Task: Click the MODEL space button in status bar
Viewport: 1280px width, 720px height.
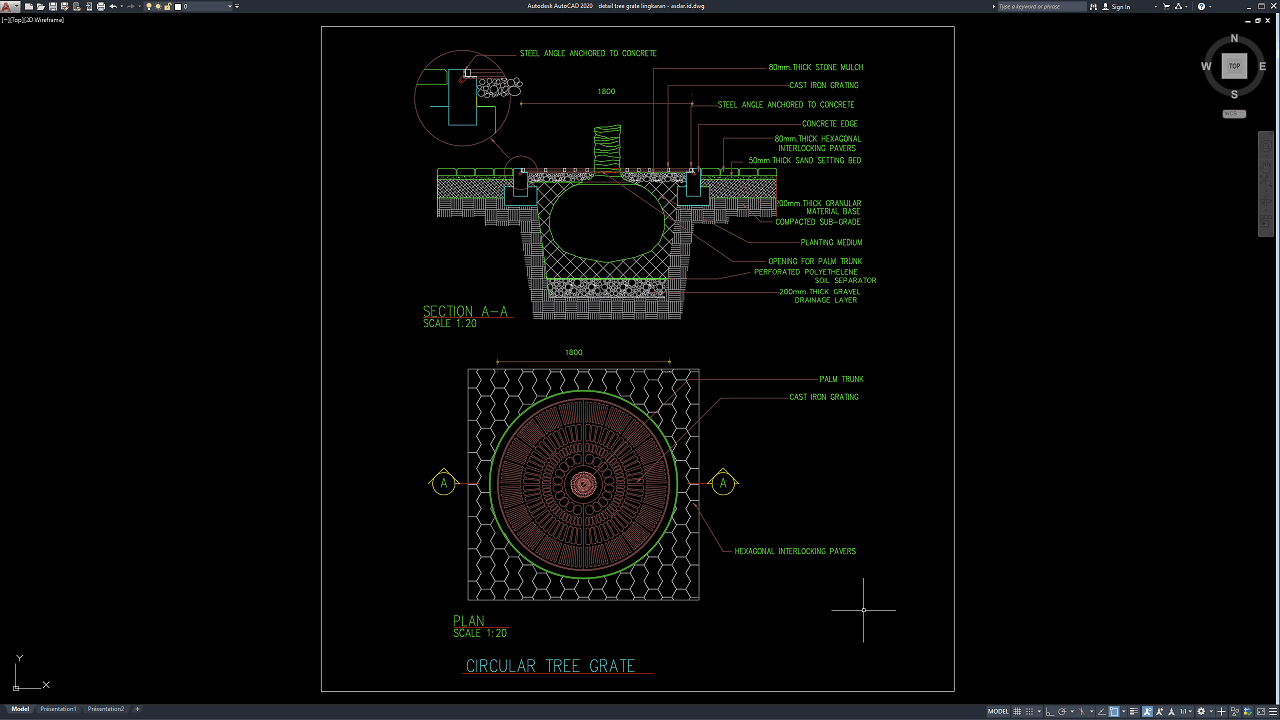Action: 998,711
